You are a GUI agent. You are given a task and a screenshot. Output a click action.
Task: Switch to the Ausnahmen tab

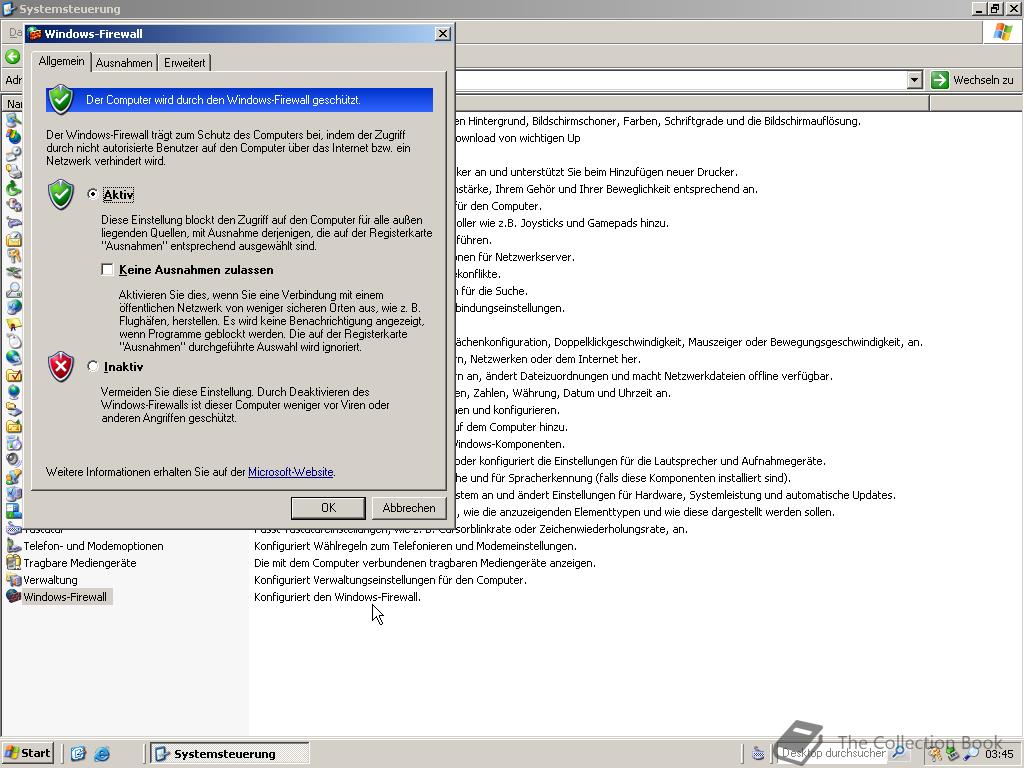[x=124, y=63]
